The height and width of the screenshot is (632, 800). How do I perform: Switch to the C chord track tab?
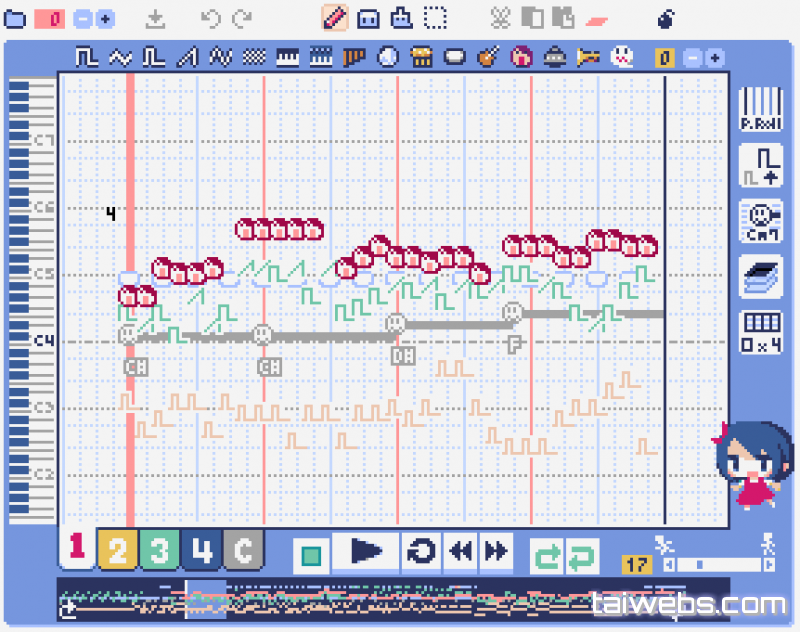[243, 551]
